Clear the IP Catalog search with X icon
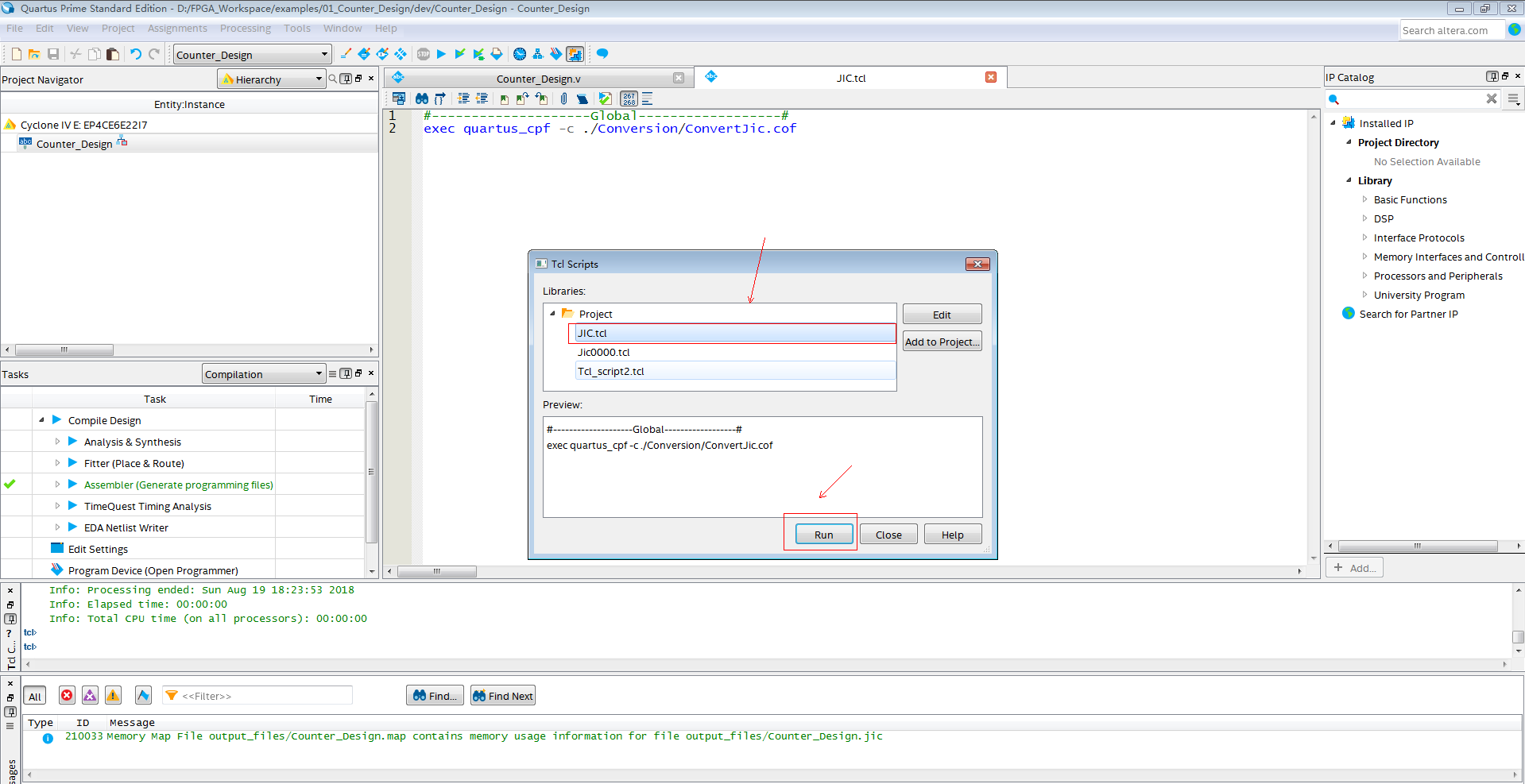This screenshot has height=784, width=1525. coord(1492,98)
